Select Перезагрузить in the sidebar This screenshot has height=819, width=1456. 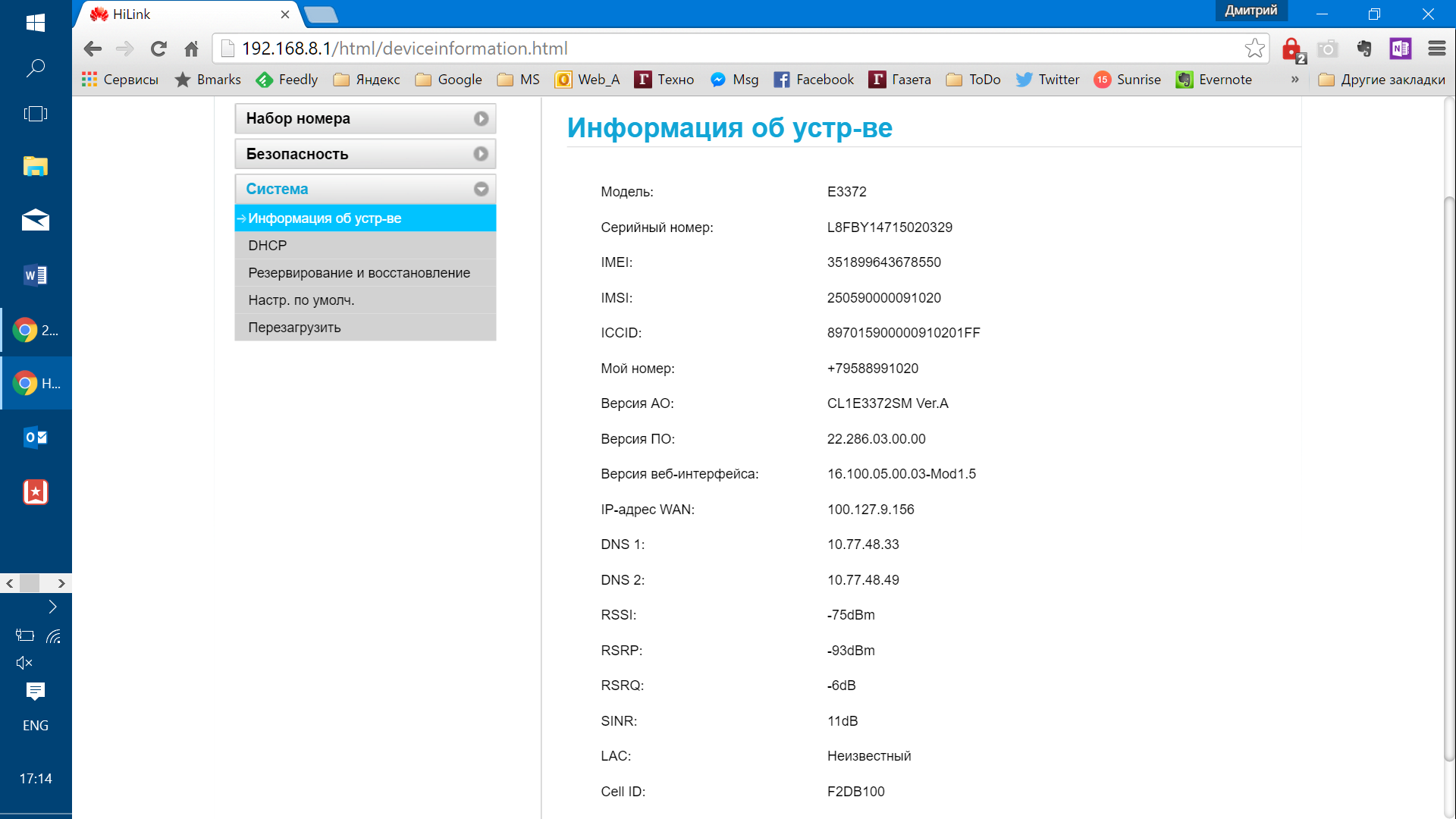coord(294,328)
